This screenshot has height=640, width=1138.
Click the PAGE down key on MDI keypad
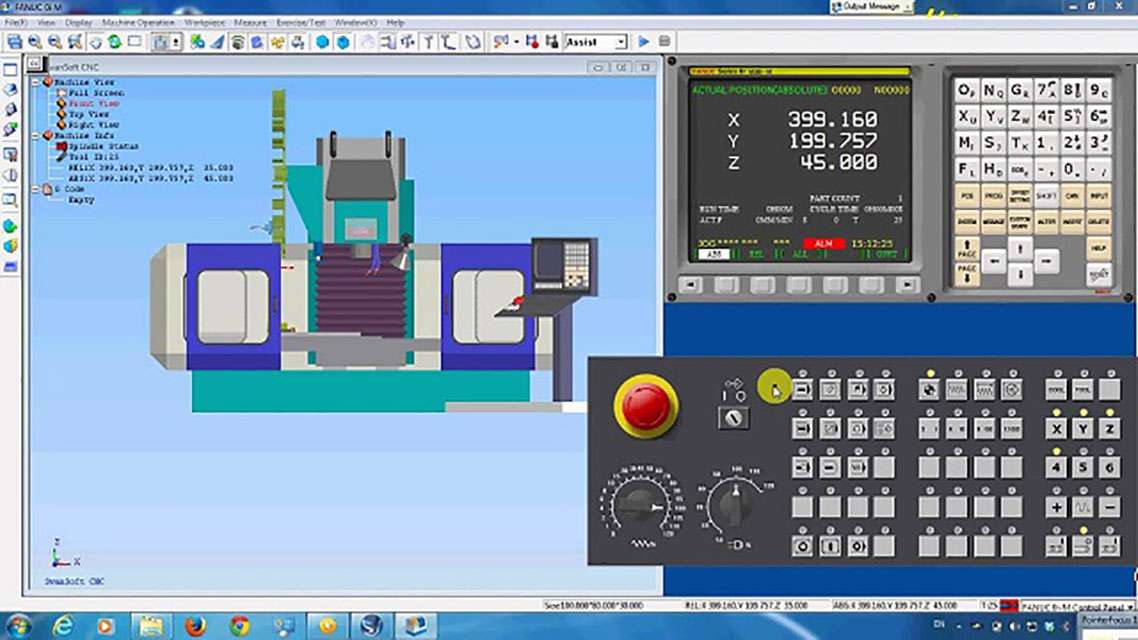coord(967,274)
